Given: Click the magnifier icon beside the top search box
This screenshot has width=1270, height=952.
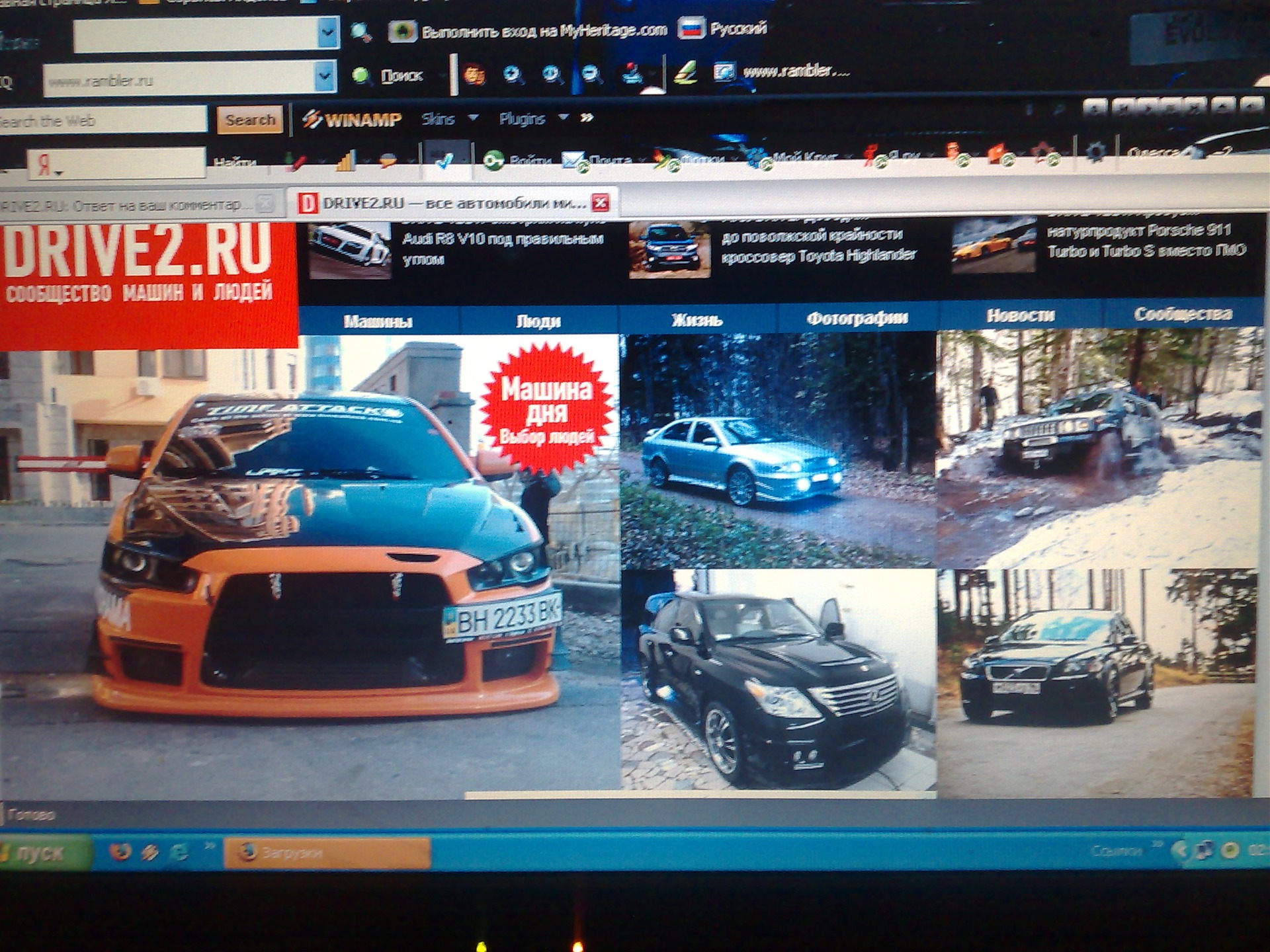Looking at the screenshot, I should (361, 32).
